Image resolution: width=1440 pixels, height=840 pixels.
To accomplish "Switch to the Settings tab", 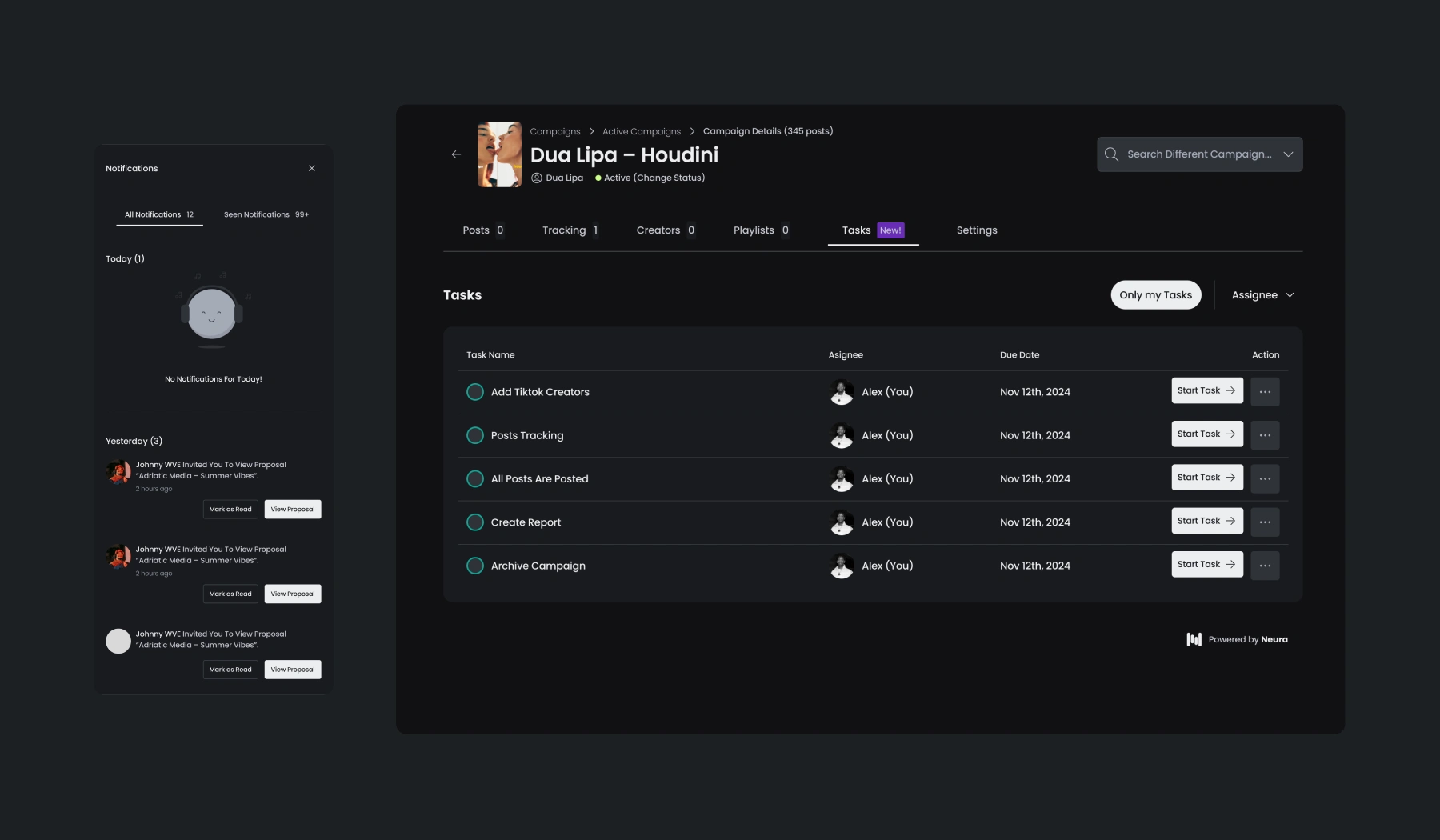I will (x=977, y=230).
